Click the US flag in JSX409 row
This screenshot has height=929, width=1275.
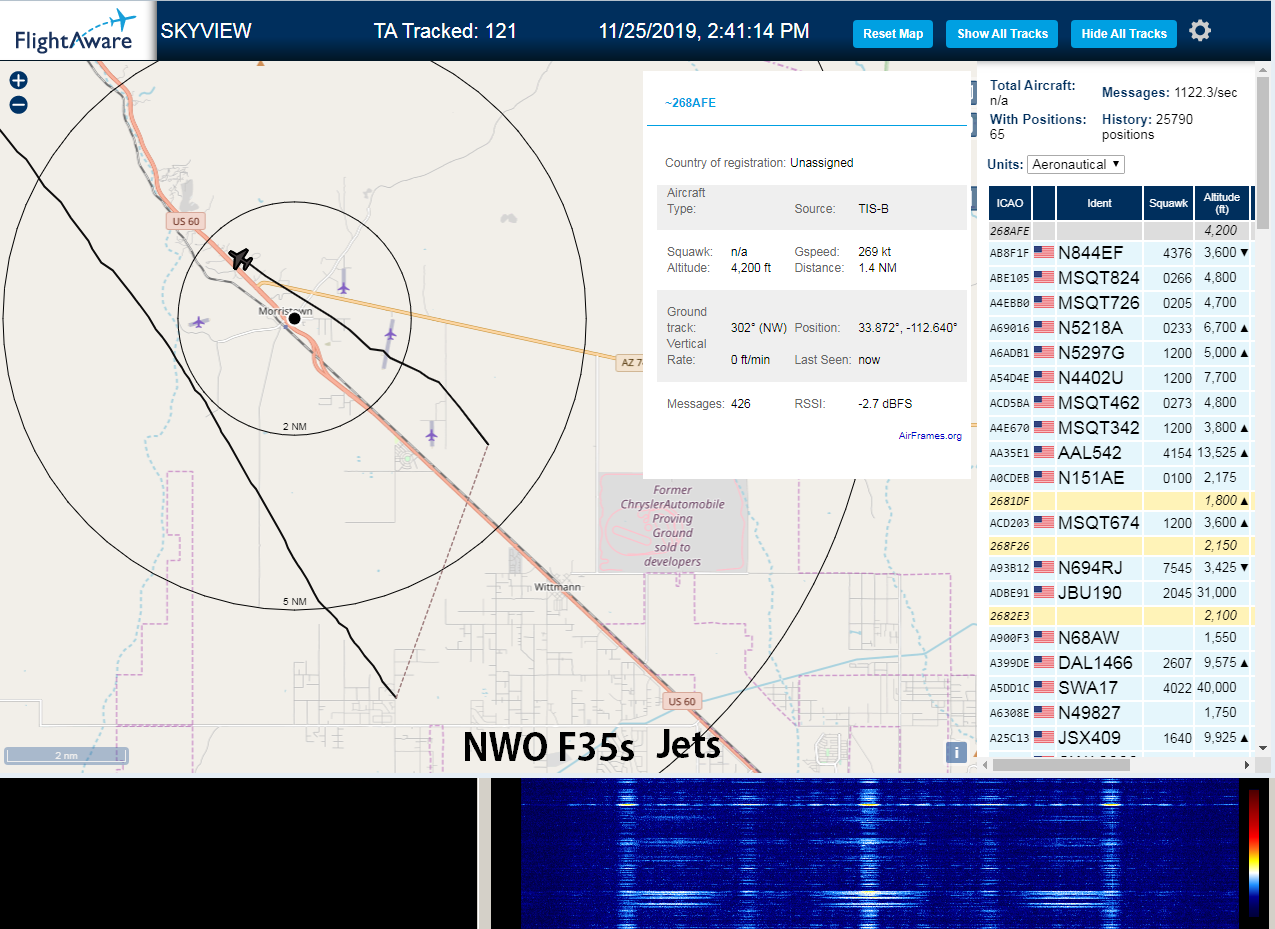tap(1044, 738)
